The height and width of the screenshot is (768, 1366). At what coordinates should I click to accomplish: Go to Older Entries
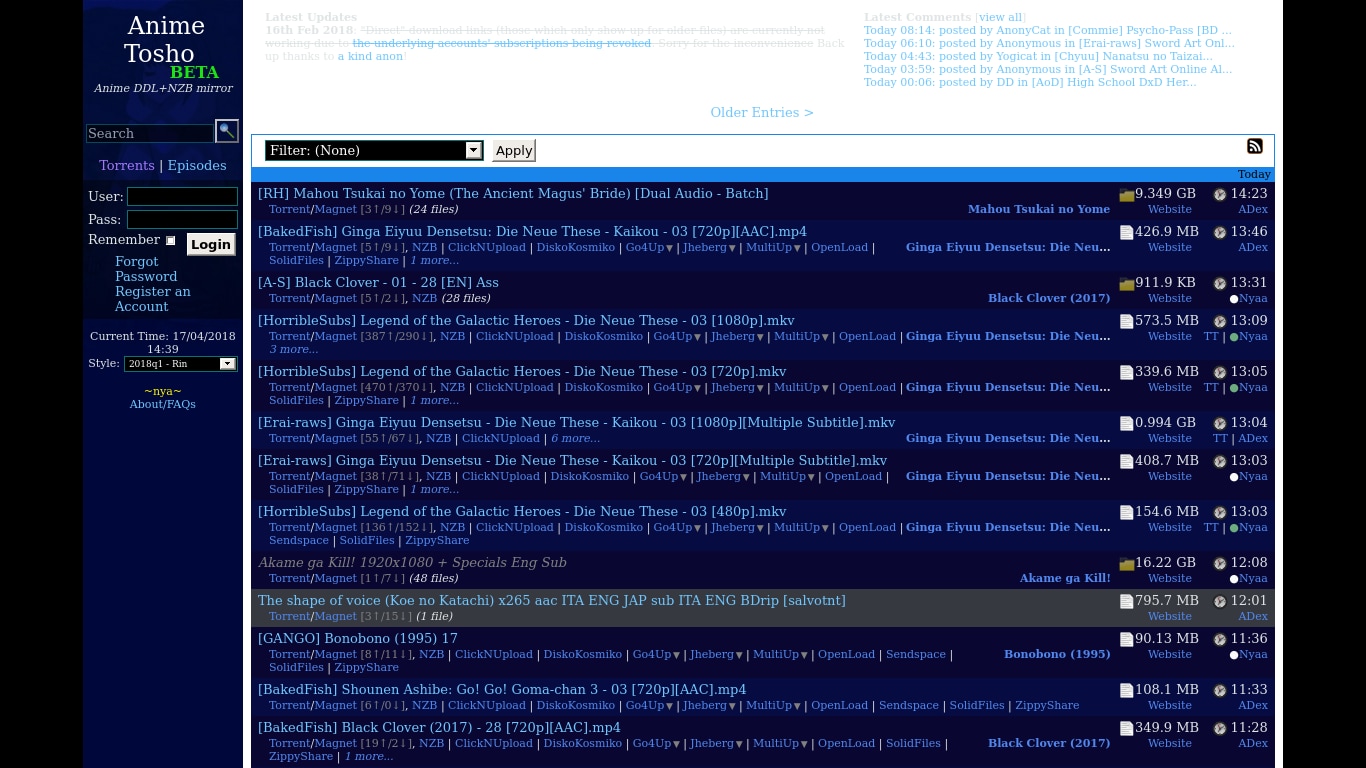(x=762, y=113)
